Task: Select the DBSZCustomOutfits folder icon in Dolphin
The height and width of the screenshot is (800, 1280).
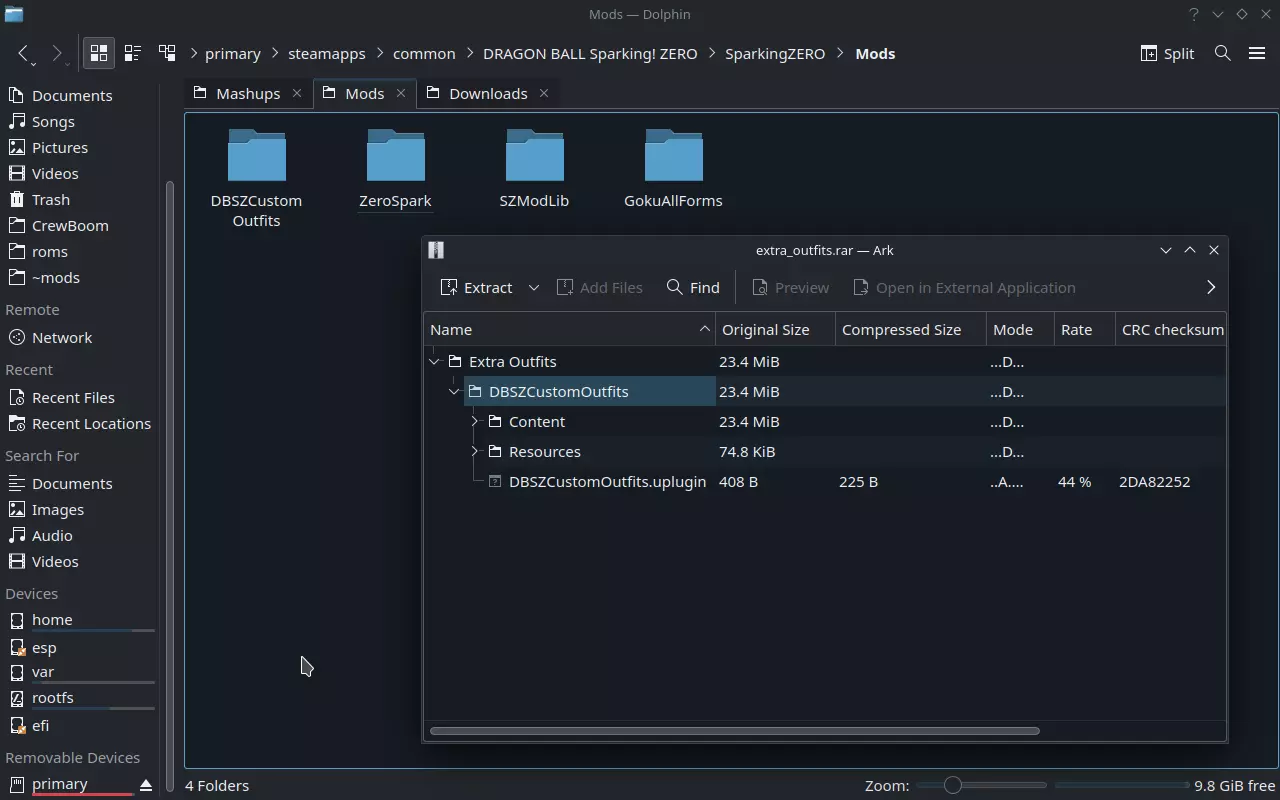Action: [256, 157]
